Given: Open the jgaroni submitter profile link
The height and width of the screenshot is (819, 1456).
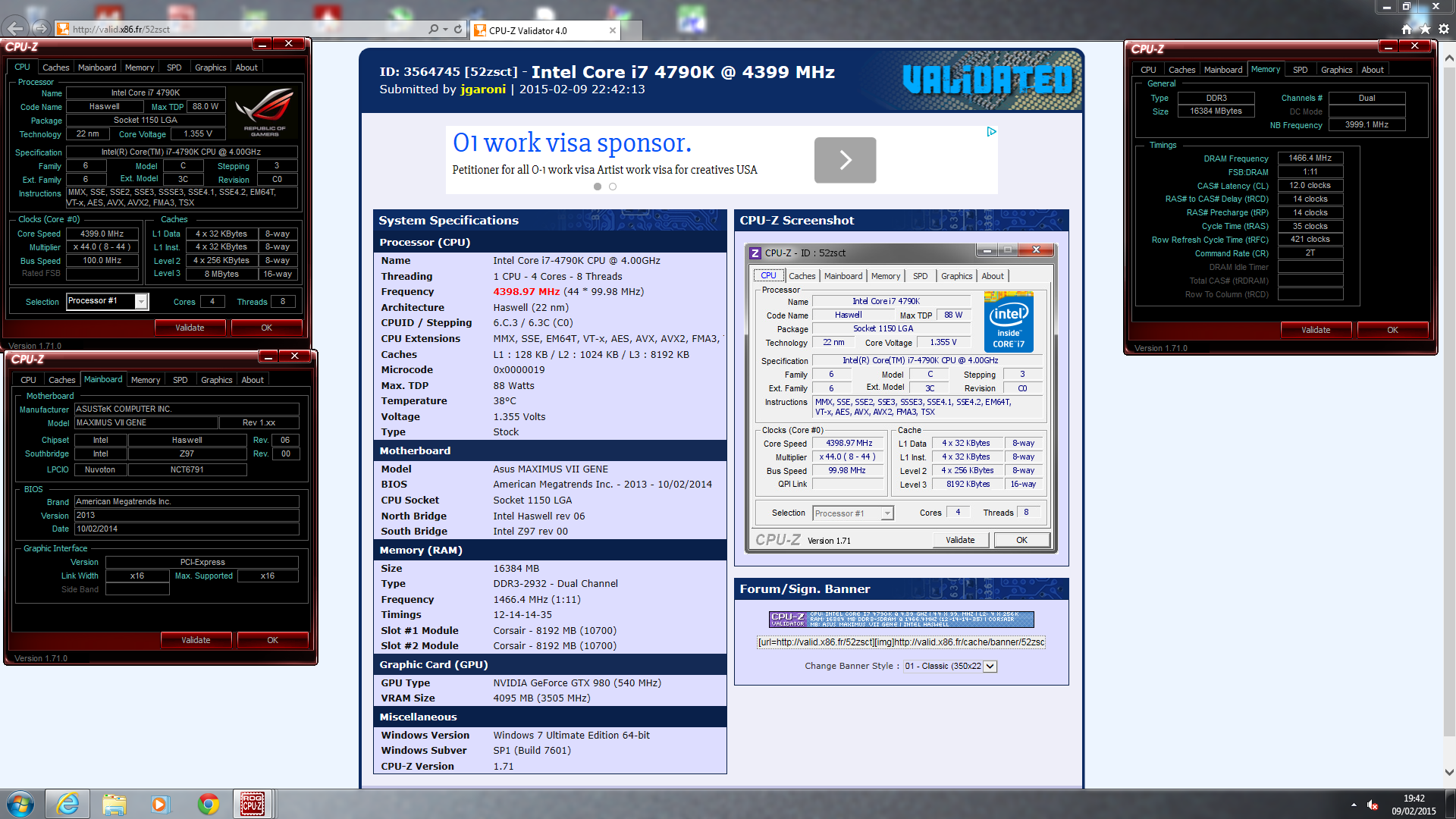Looking at the screenshot, I should coord(483,89).
